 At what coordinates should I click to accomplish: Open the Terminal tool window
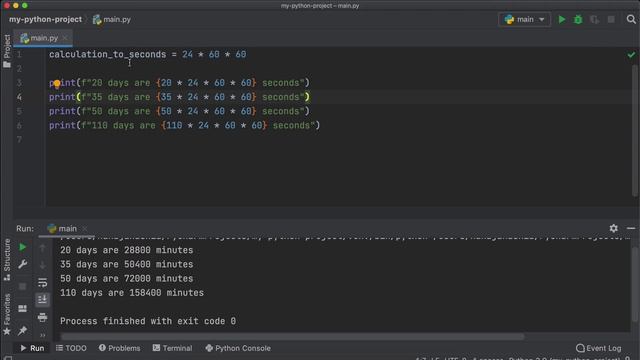click(x=172, y=348)
